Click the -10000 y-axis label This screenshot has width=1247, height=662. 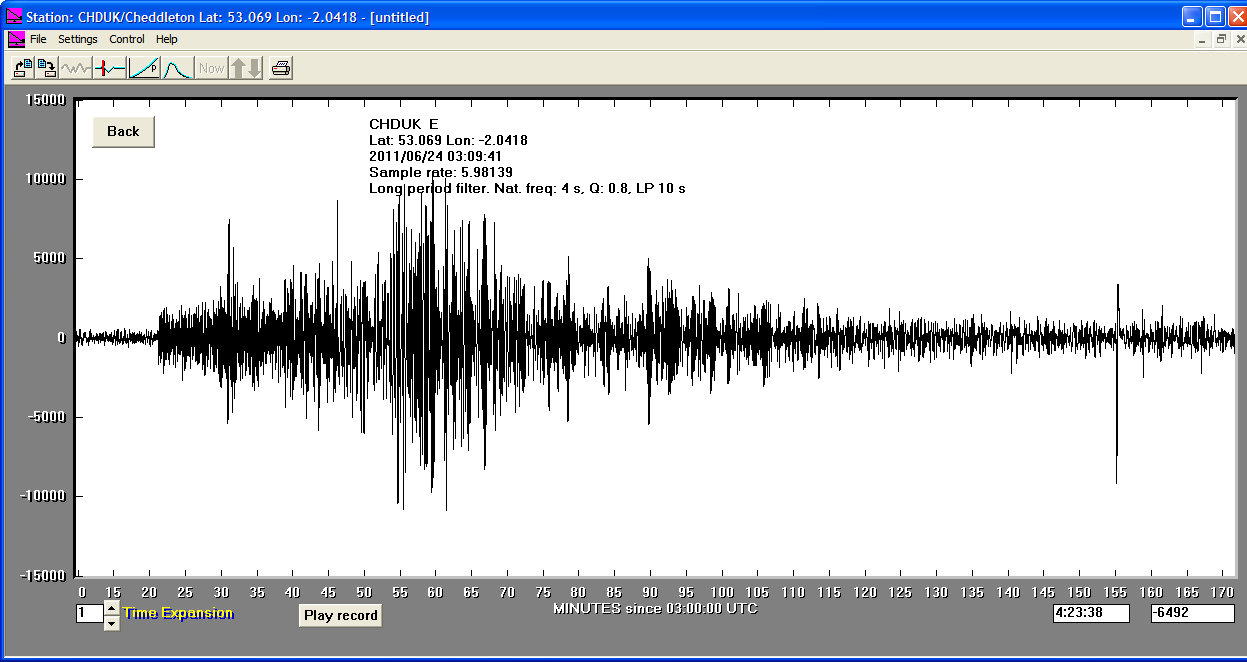click(x=44, y=496)
